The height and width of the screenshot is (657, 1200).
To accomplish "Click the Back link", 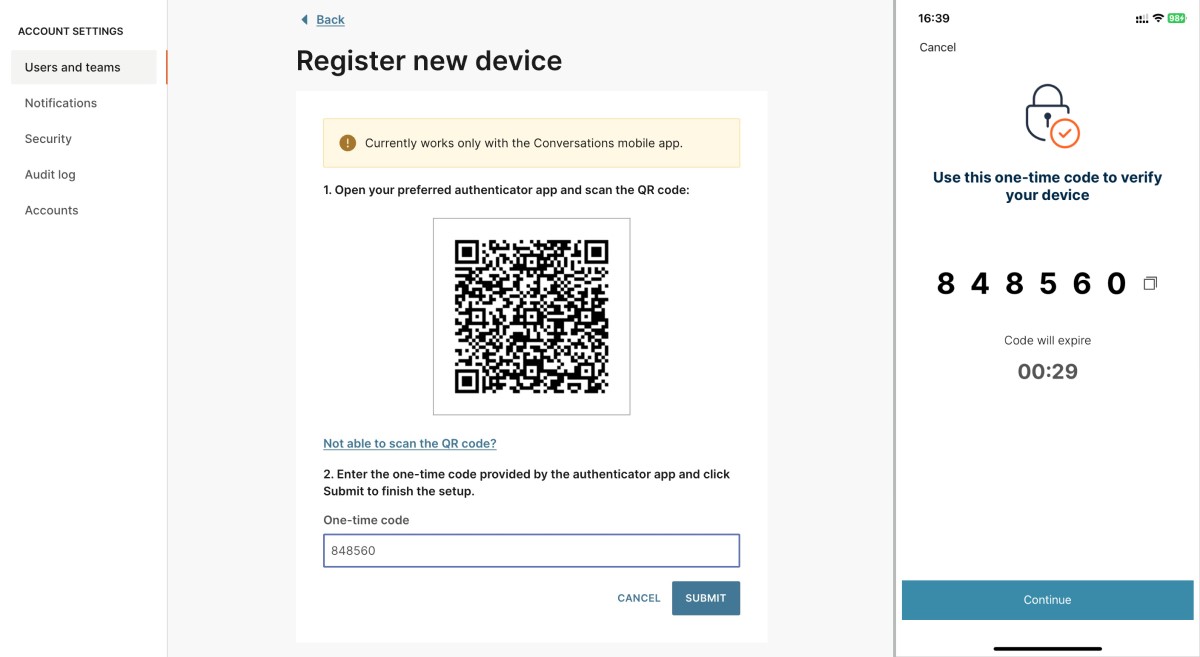I will click(x=330, y=20).
